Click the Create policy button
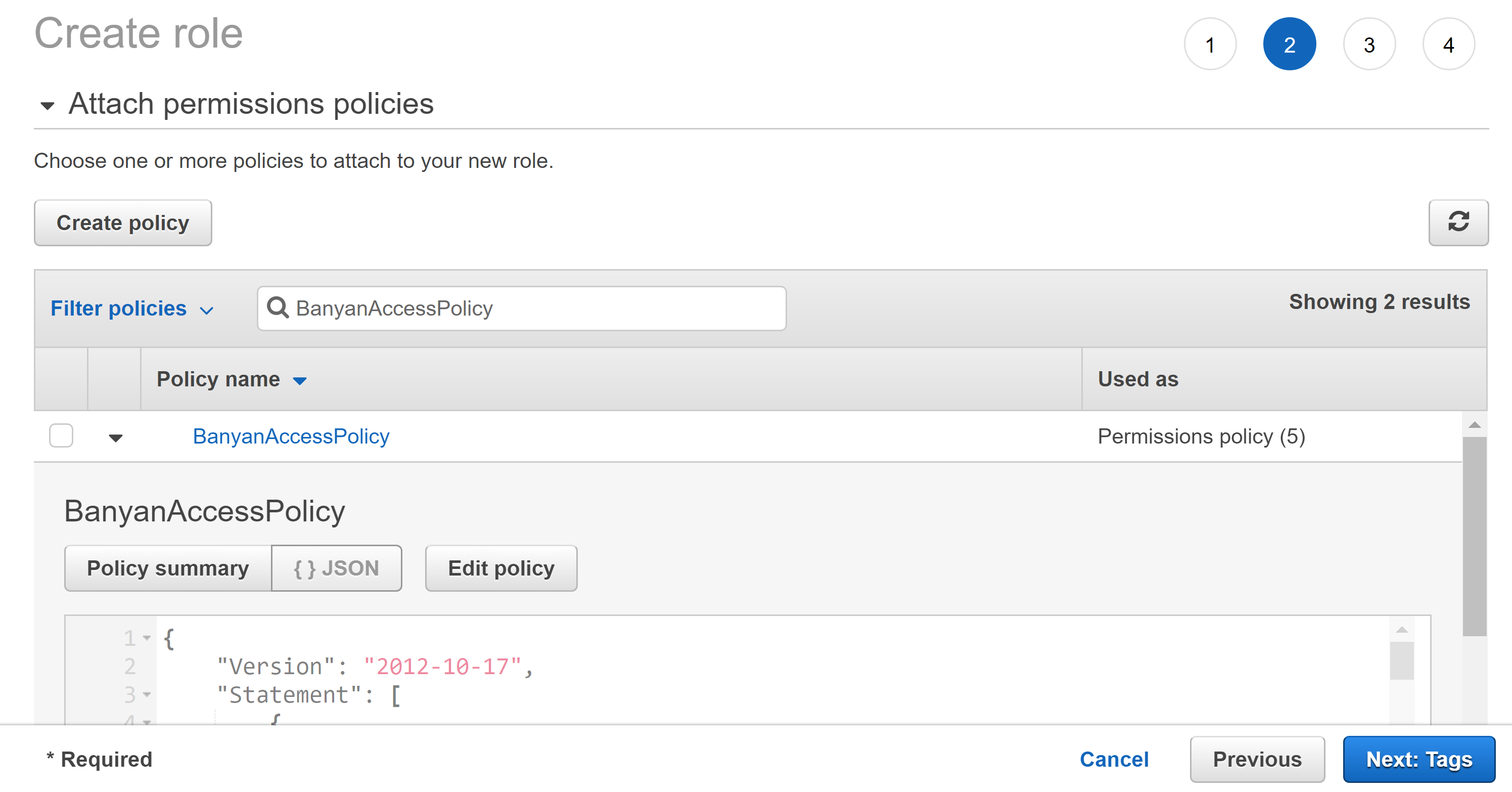The image size is (1512, 792). (123, 223)
